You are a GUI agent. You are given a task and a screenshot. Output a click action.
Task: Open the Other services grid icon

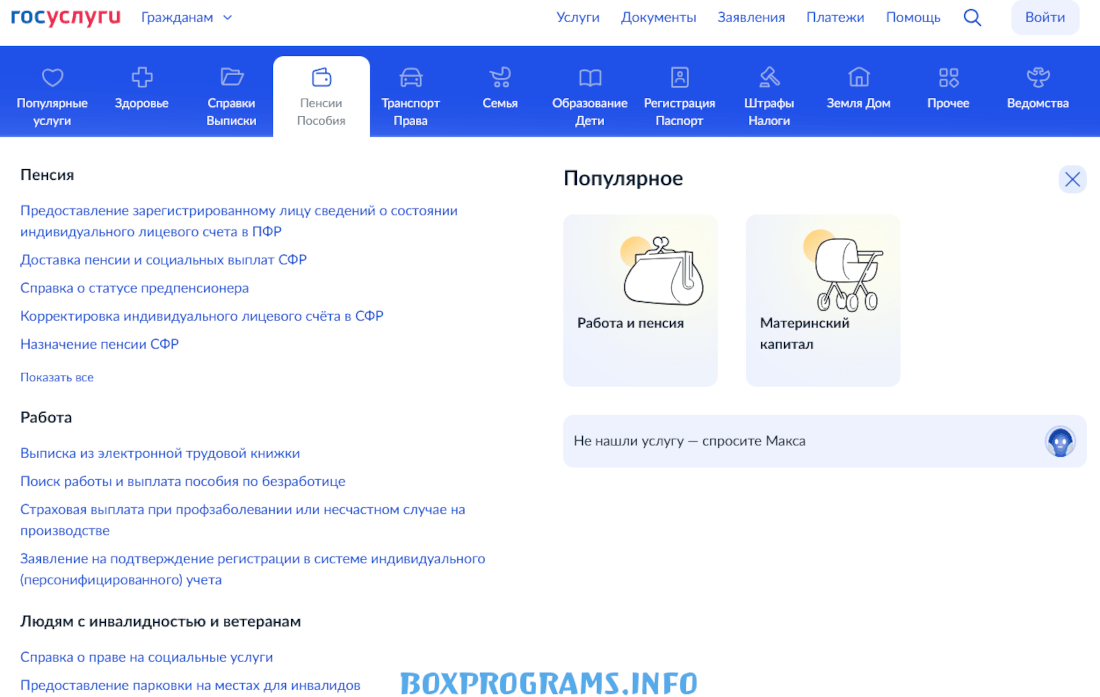pos(948,77)
